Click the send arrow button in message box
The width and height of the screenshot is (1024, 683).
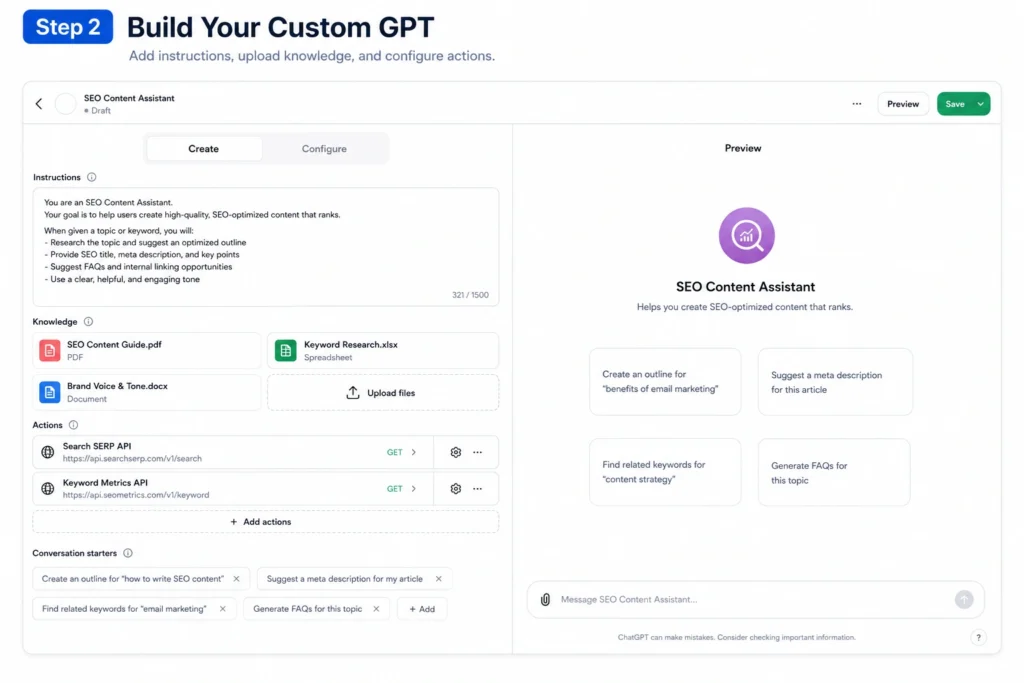click(964, 599)
